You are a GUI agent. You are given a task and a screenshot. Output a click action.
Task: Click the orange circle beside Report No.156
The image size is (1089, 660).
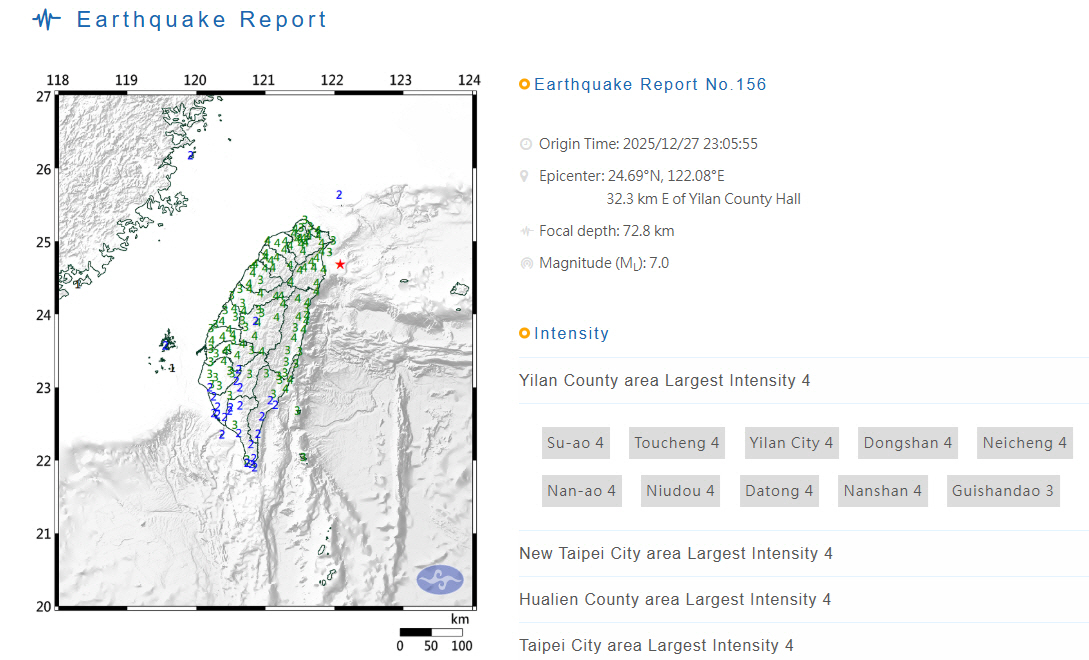pyautogui.click(x=524, y=85)
